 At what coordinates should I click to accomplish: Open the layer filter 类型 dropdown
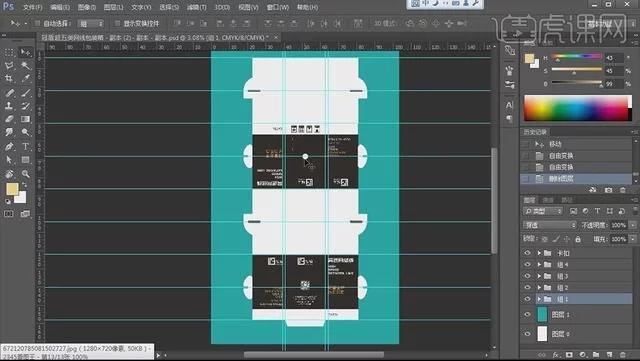[543, 211]
